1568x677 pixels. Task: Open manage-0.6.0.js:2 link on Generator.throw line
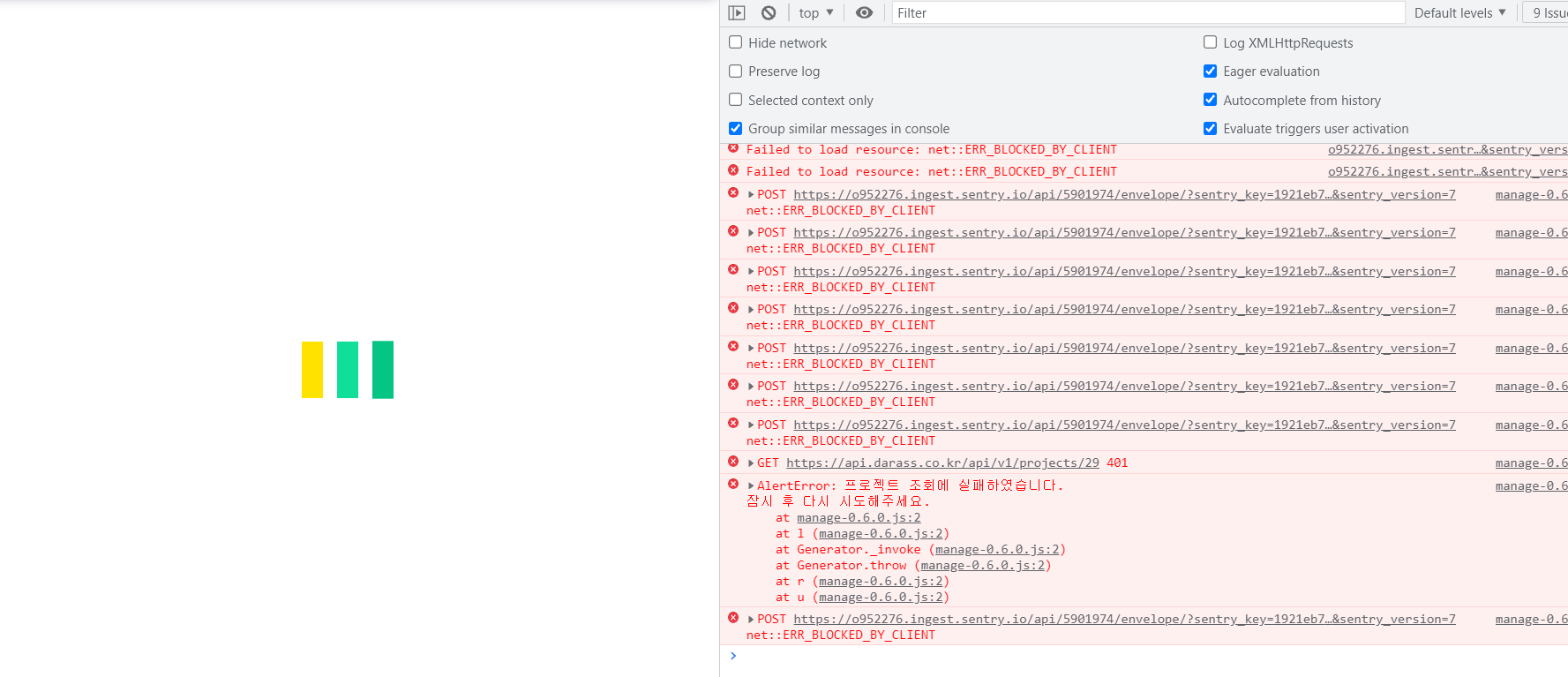pyautogui.click(x=982, y=566)
